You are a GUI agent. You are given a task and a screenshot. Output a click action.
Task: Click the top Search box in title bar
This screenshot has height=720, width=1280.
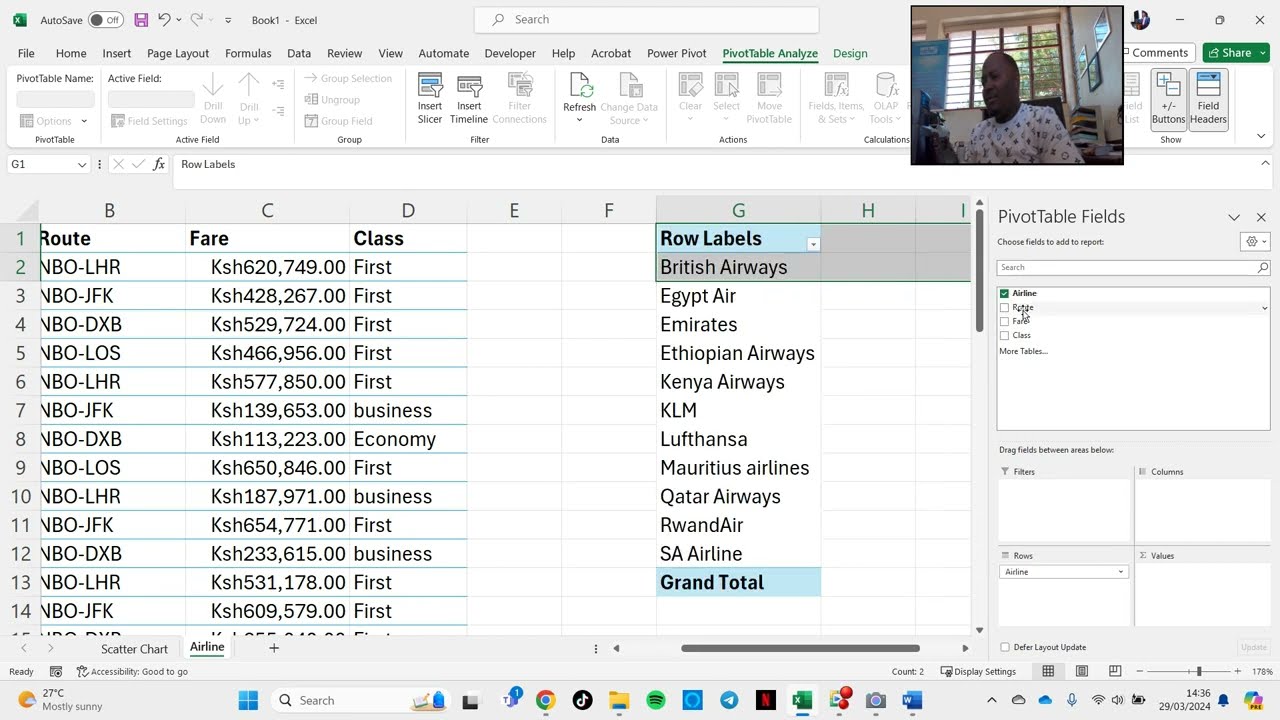tap(645, 19)
